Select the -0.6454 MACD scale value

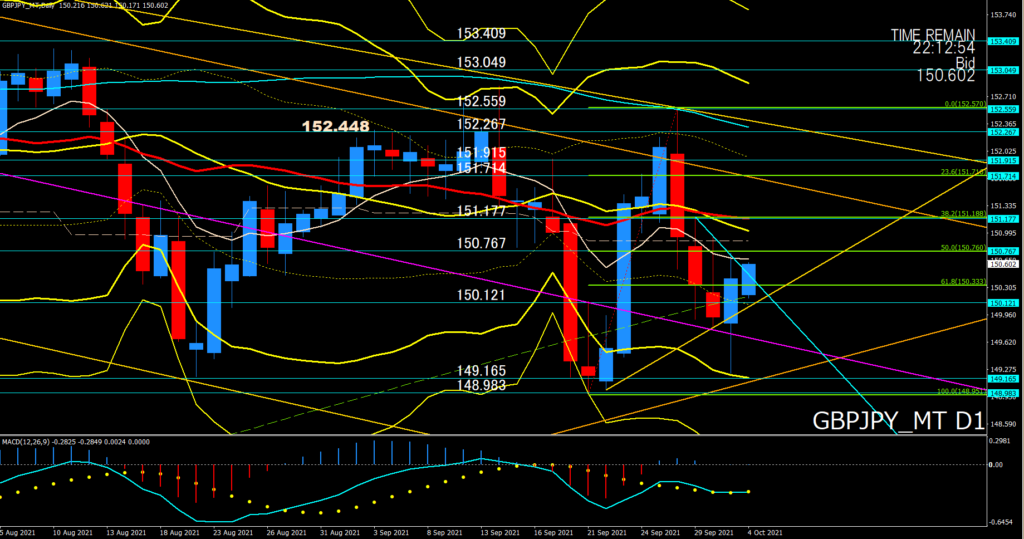[x=1000, y=522]
